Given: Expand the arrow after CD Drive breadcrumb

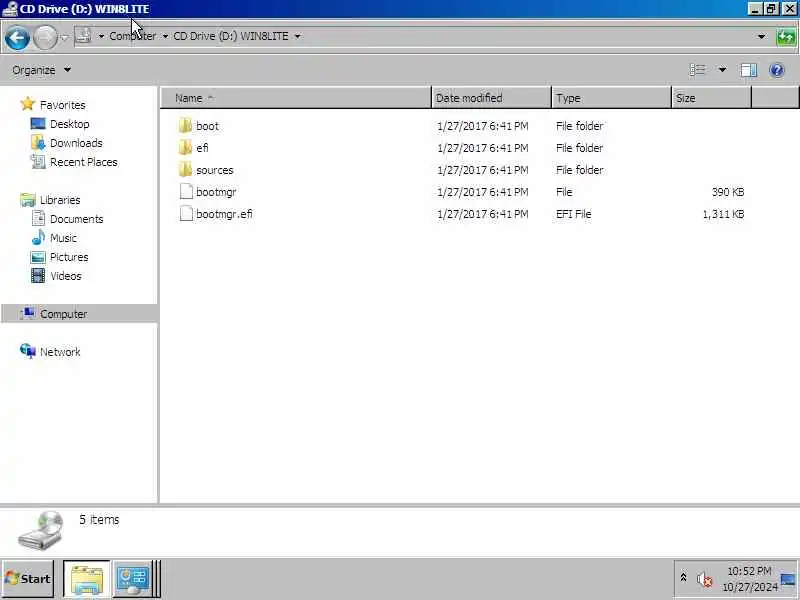Looking at the screenshot, I should (x=297, y=36).
